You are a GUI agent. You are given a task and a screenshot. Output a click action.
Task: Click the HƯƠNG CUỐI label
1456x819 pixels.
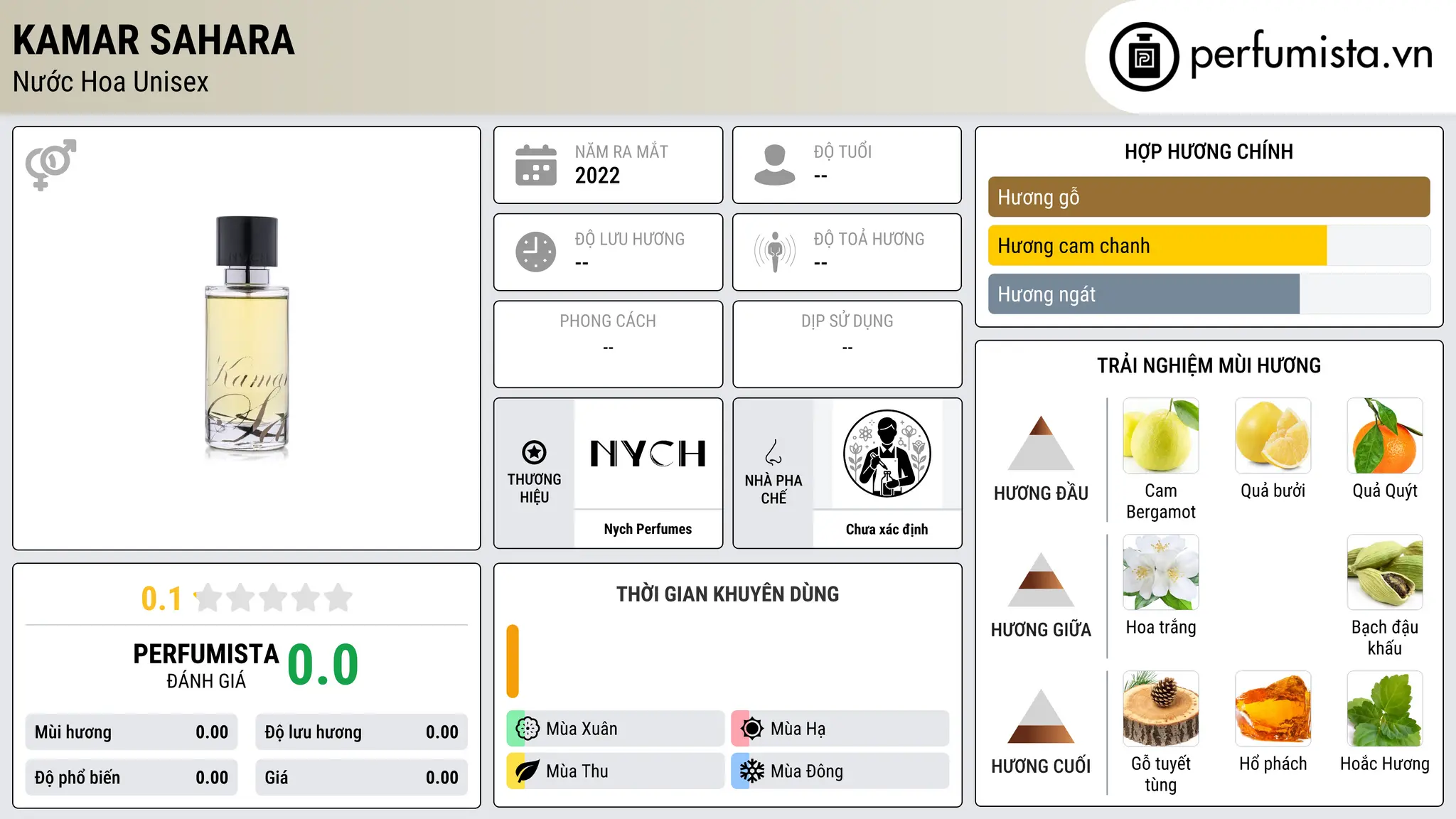click(1041, 766)
